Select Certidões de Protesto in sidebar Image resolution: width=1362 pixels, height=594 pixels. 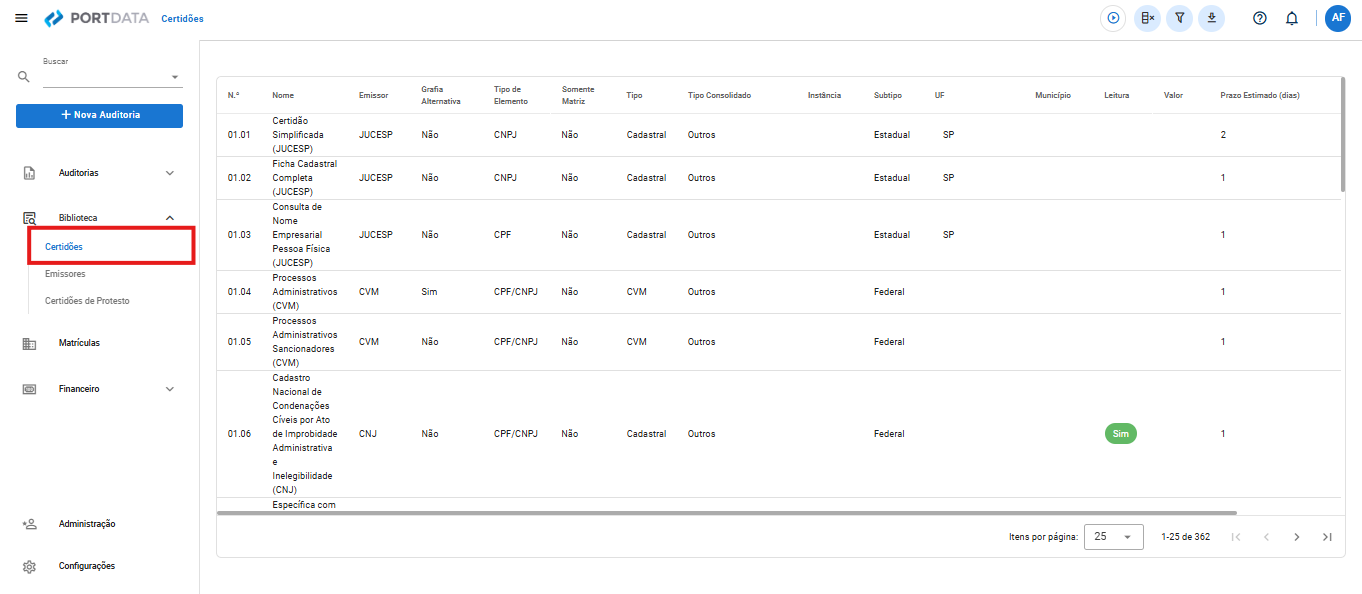(87, 301)
